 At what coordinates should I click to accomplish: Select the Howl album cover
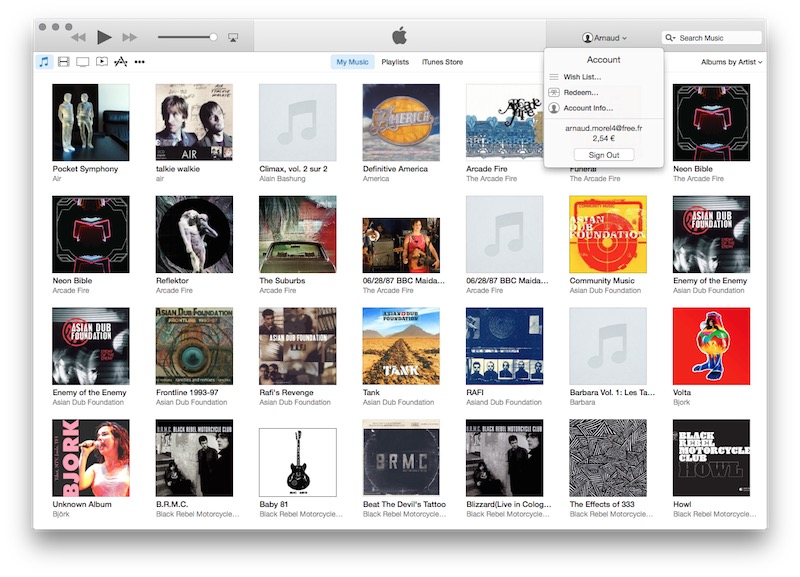(x=711, y=458)
